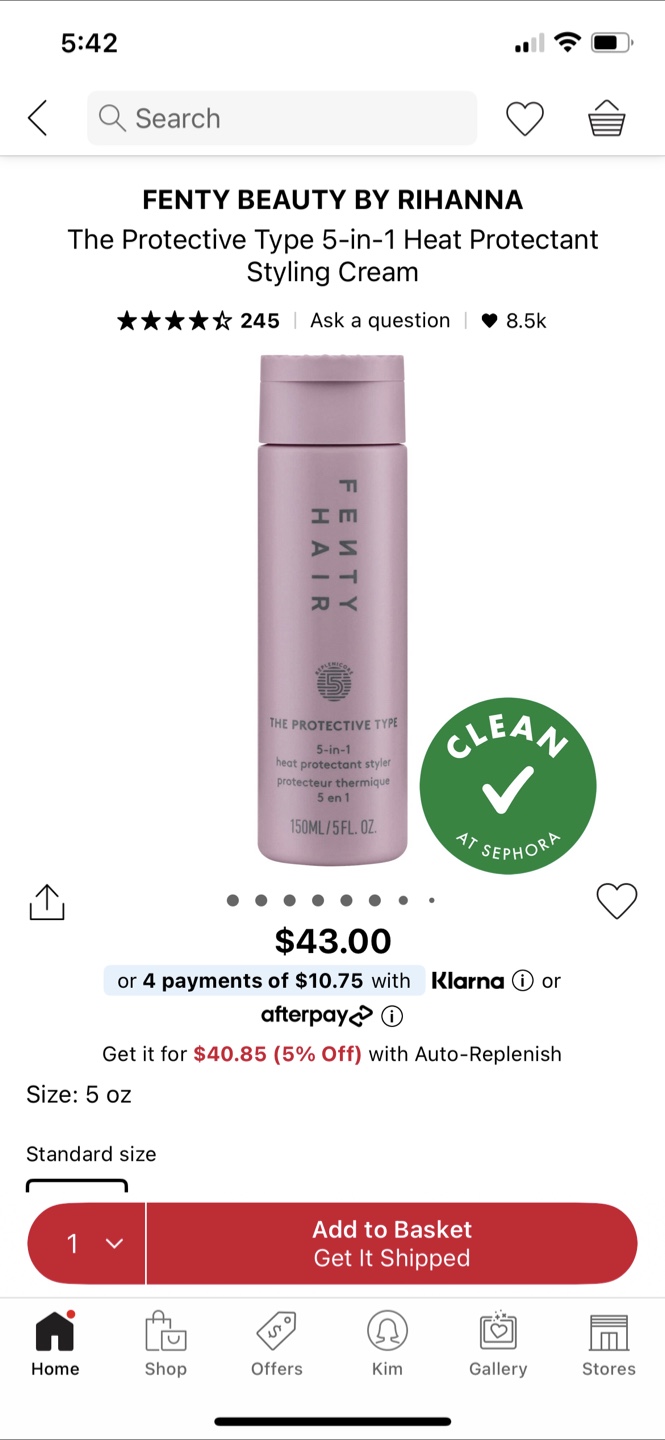The width and height of the screenshot is (665, 1440).
Task: View the 245 star ratings reviews
Action: pyautogui.click(x=198, y=321)
